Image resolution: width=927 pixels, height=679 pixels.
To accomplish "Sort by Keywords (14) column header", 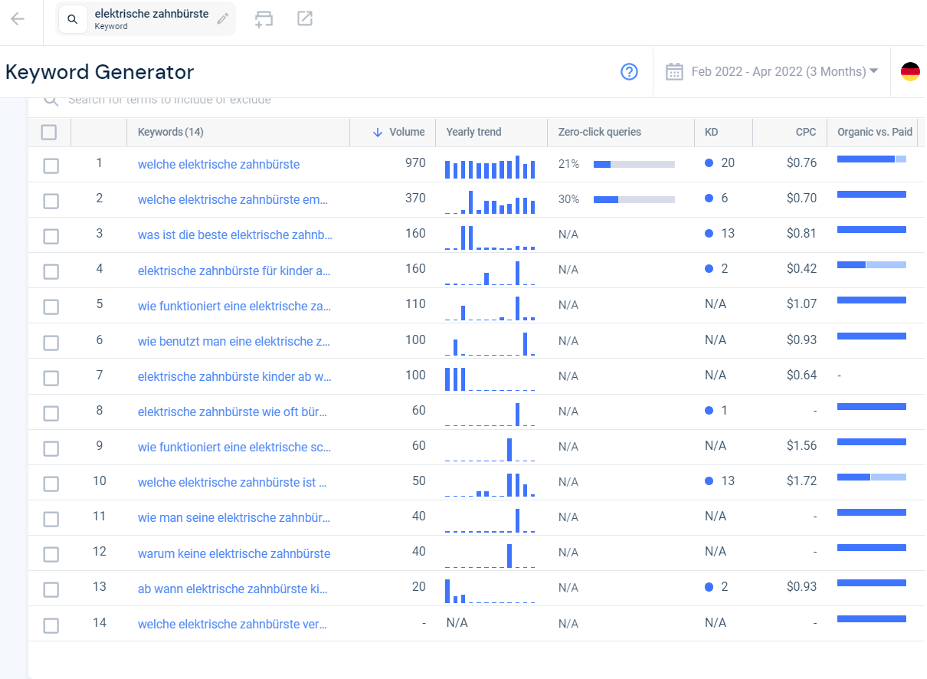I will coord(170,132).
